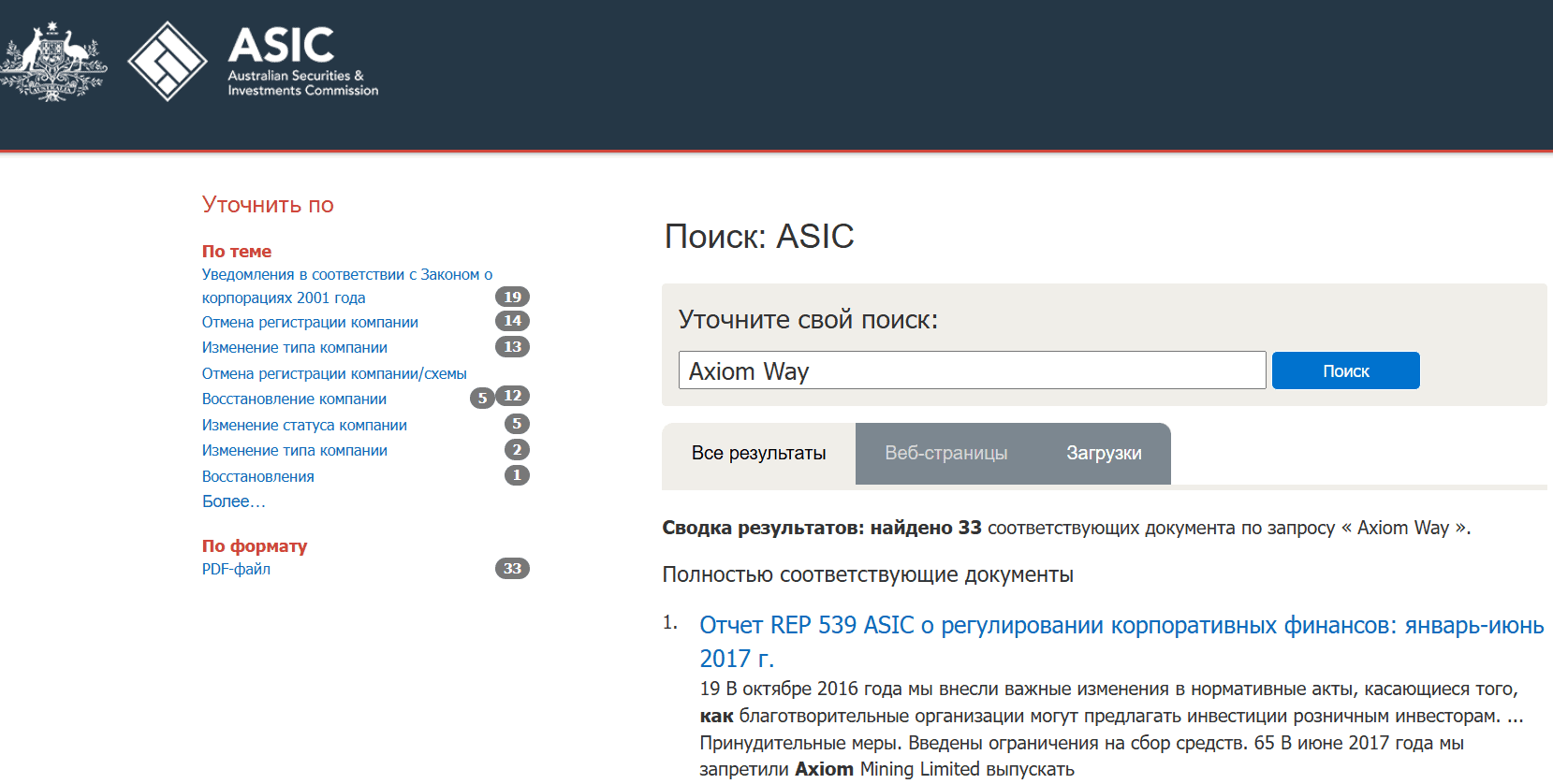Filter by Уведомления в соответствии с Законом о корпорациях
The image size is (1553, 784).
[x=346, y=286]
